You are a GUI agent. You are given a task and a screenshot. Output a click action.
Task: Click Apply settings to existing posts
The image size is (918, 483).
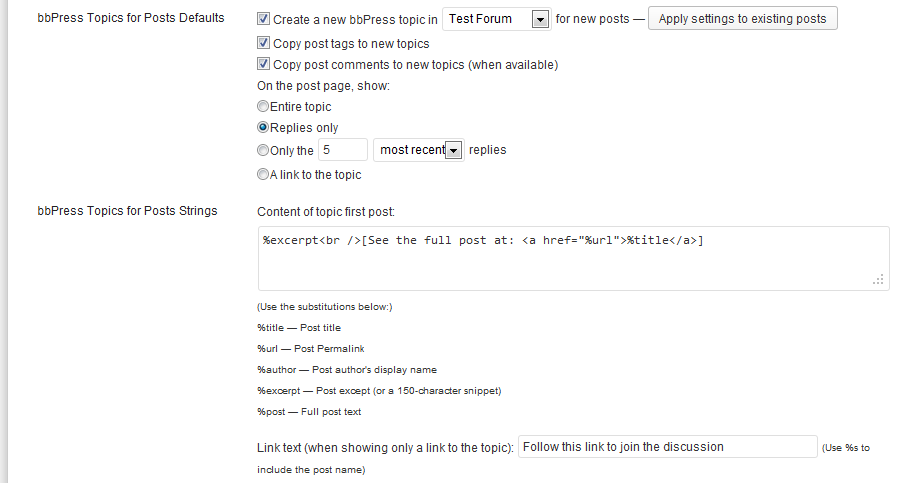(x=742, y=18)
